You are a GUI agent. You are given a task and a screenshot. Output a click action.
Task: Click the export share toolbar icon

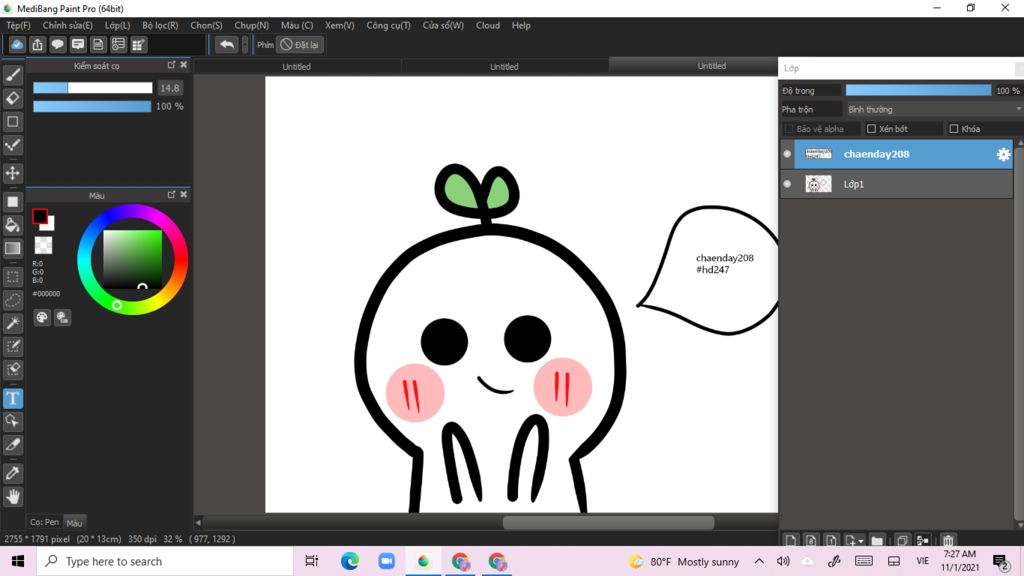(37, 44)
